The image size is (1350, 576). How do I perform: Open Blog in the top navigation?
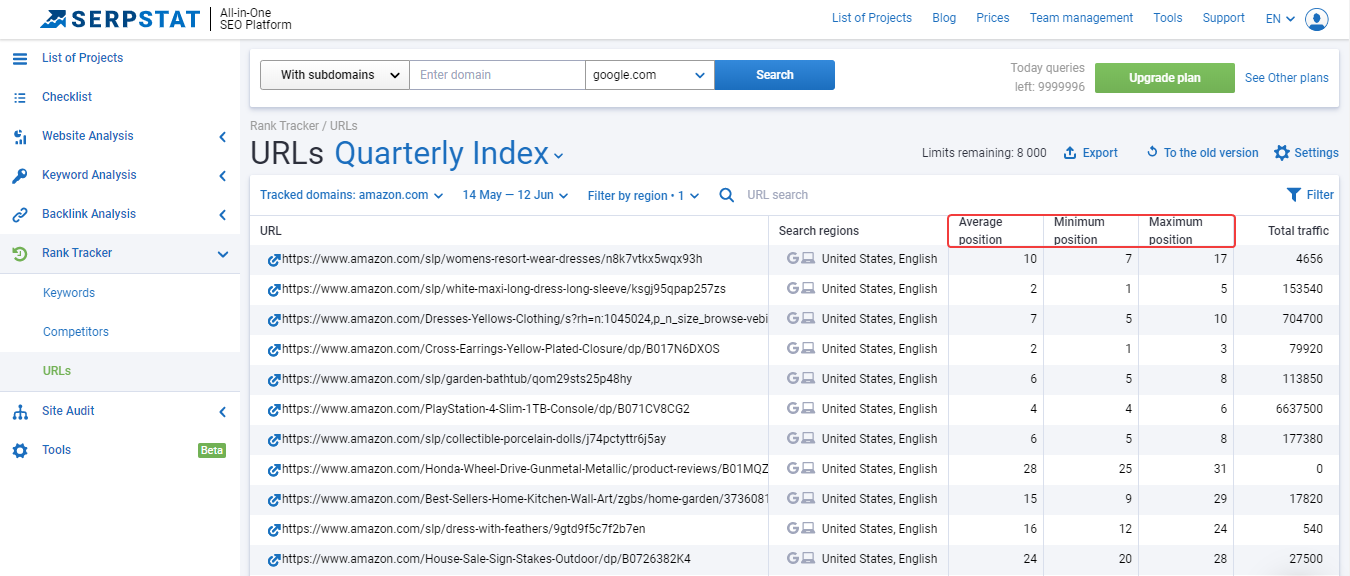pos(944,18)
